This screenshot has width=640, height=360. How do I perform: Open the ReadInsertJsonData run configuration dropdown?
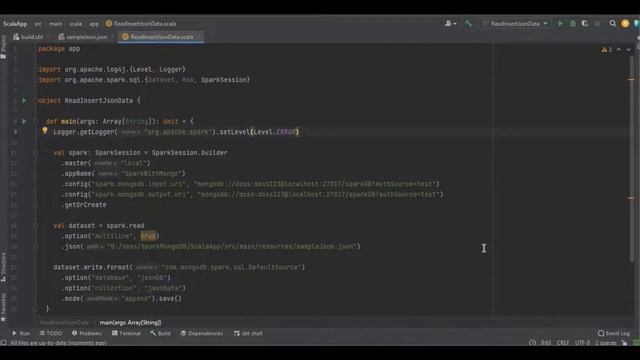pos(515,24)
